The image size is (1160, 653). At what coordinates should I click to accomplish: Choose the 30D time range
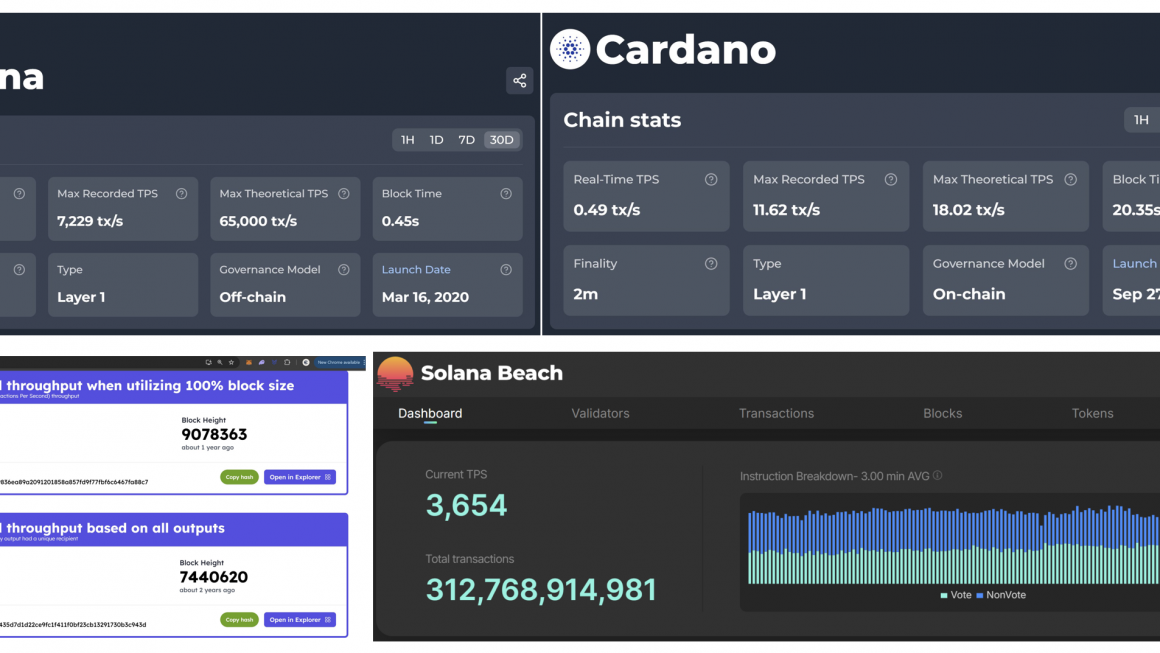tap(502, 140)
